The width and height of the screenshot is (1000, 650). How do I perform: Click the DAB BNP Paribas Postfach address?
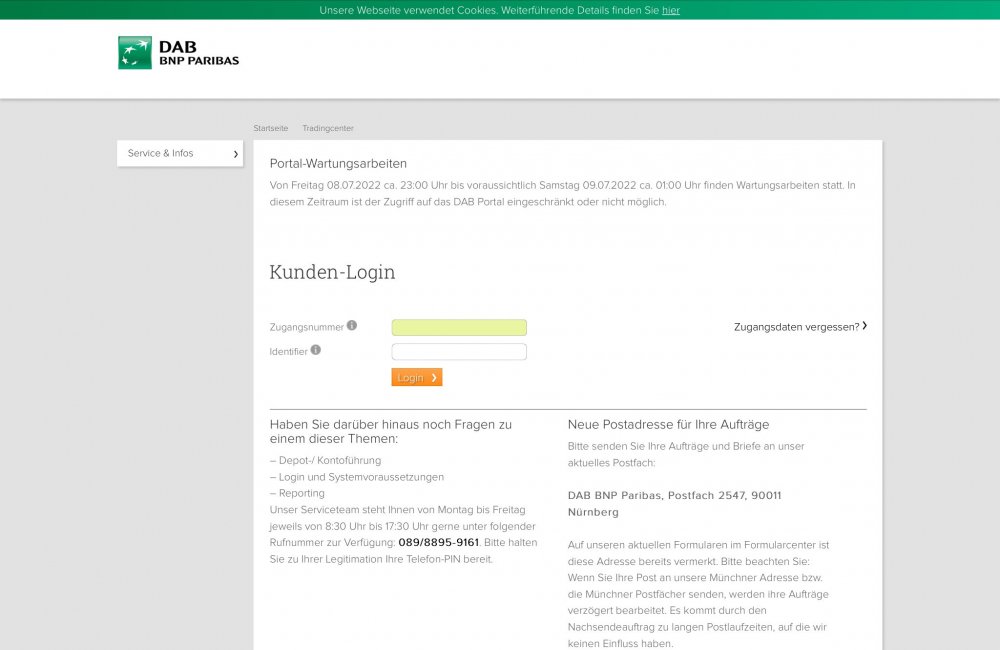pyautogui.click(x=675, y=504)
